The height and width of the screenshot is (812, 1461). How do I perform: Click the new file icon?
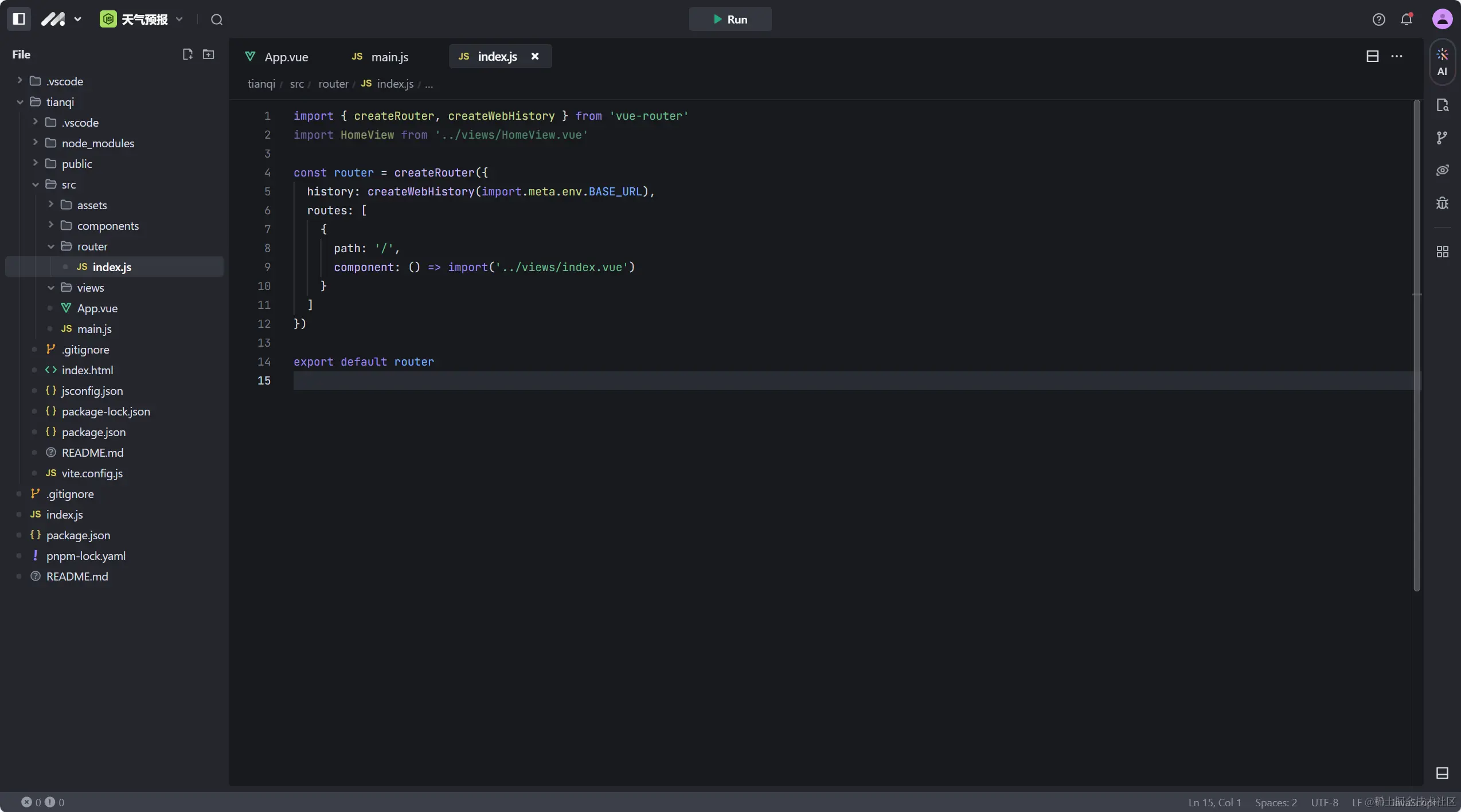(187, 54)
